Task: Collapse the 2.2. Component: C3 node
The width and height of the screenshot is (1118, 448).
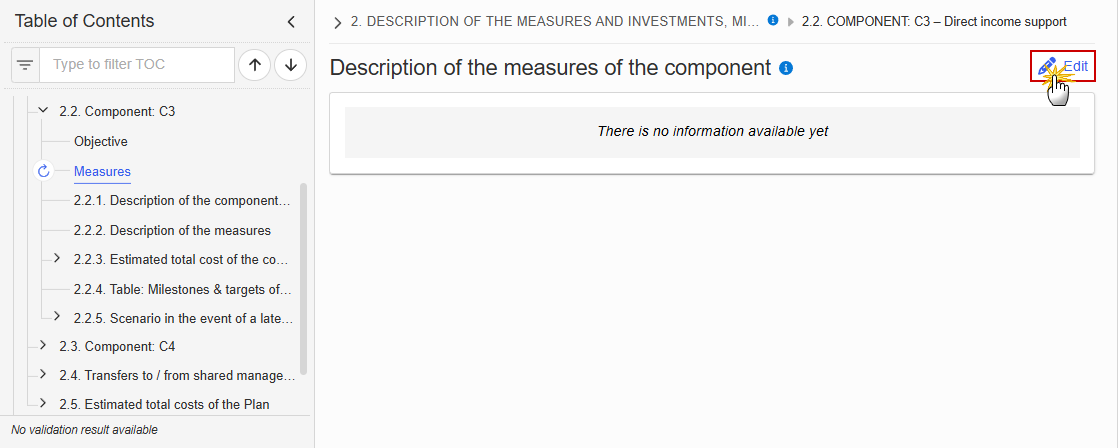Action: [x=43, y=111]
